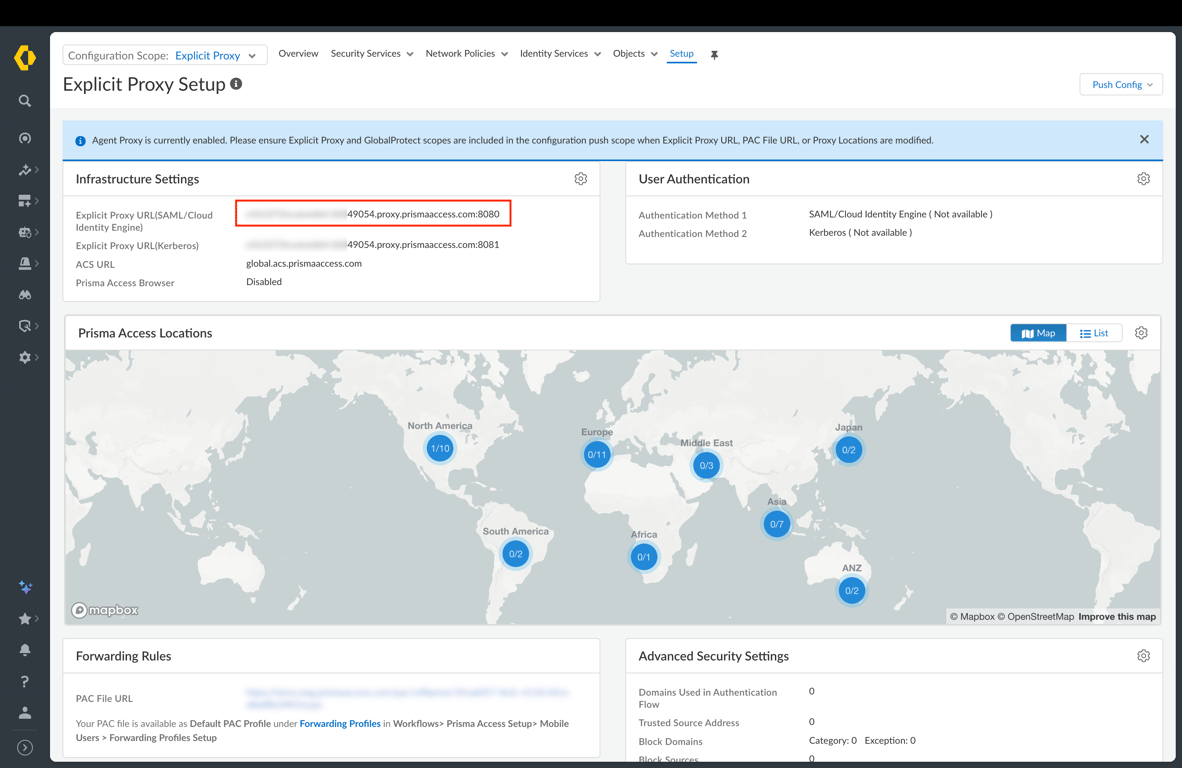This screenshot has height=768, width=1182.
Task: Select South America 0/2 map cluster
Action: [516, 554]
